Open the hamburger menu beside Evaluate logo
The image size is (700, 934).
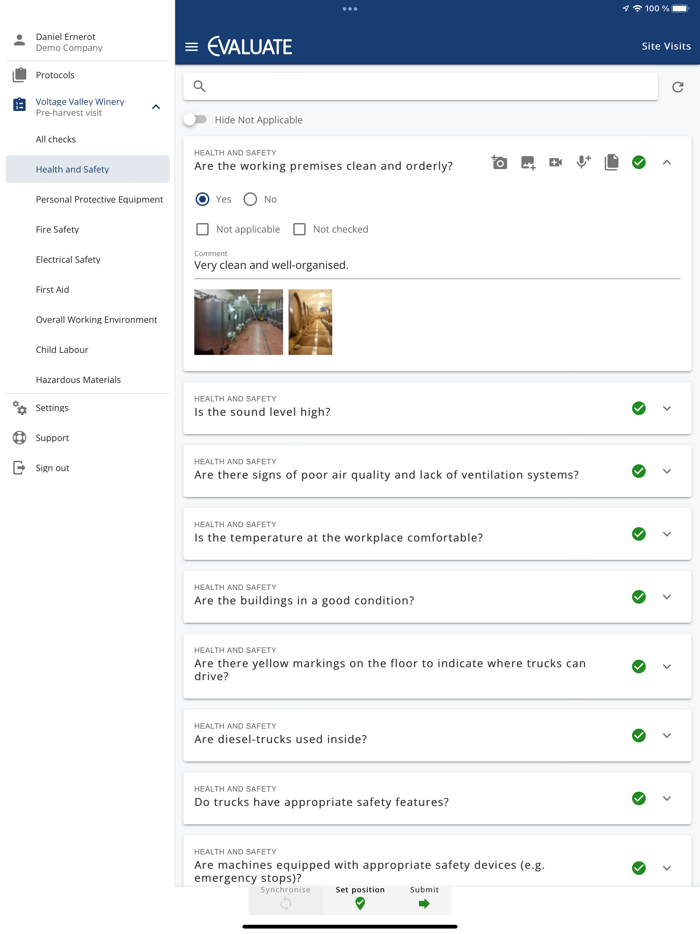[x=191, y=45]
